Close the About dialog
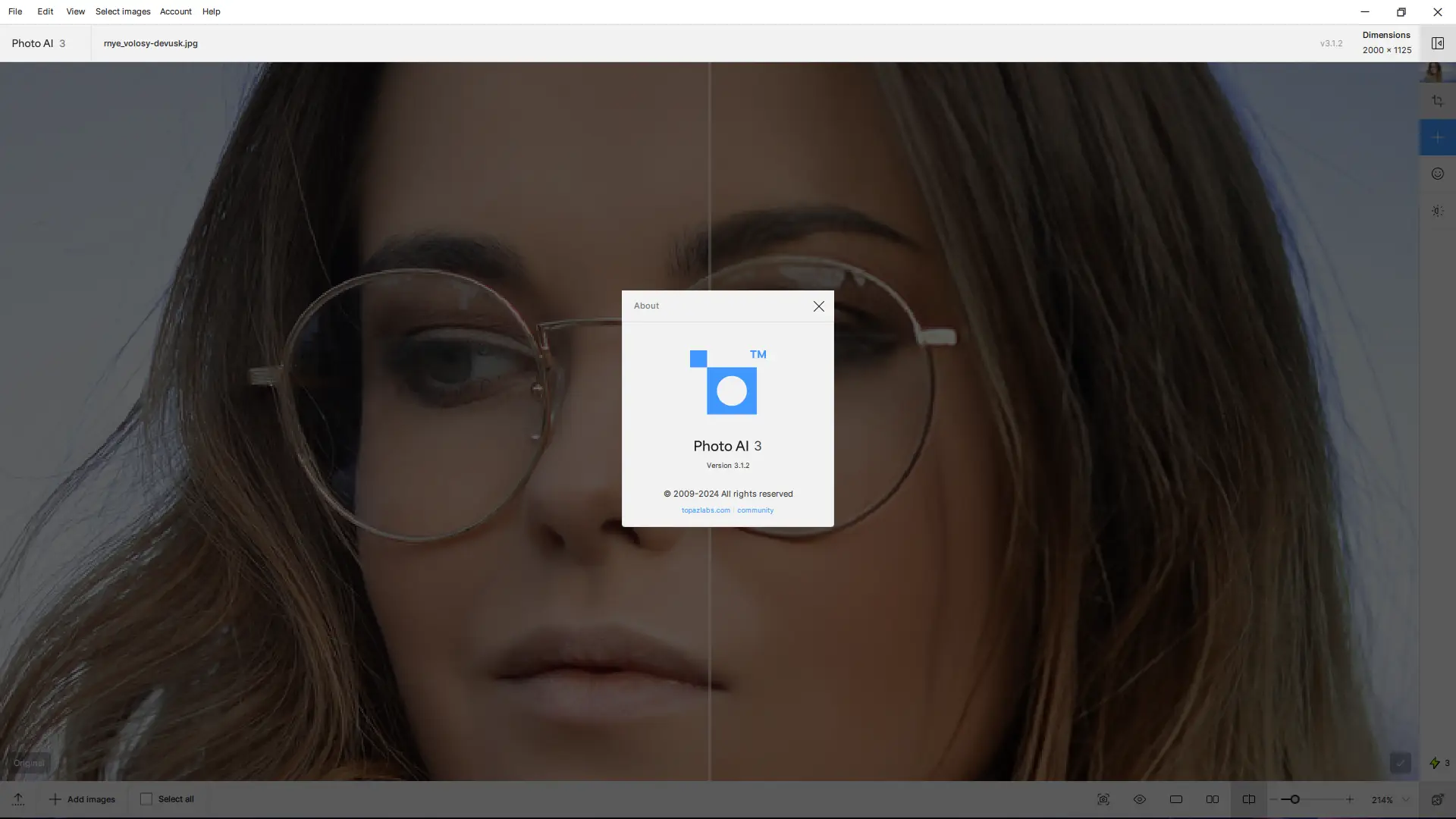The height and width of the screenshot is (819, 1456). (818, 306)
